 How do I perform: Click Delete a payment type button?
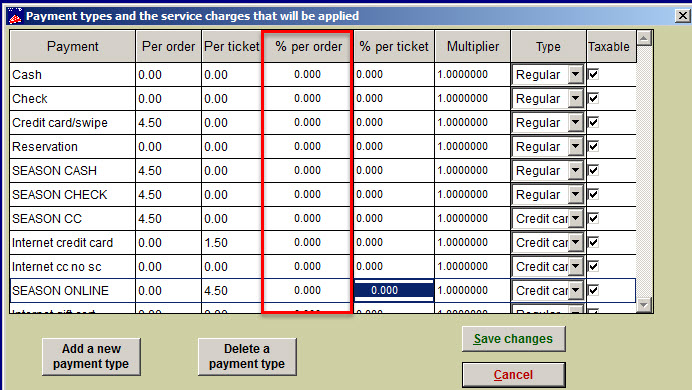(x=247, y=356)
